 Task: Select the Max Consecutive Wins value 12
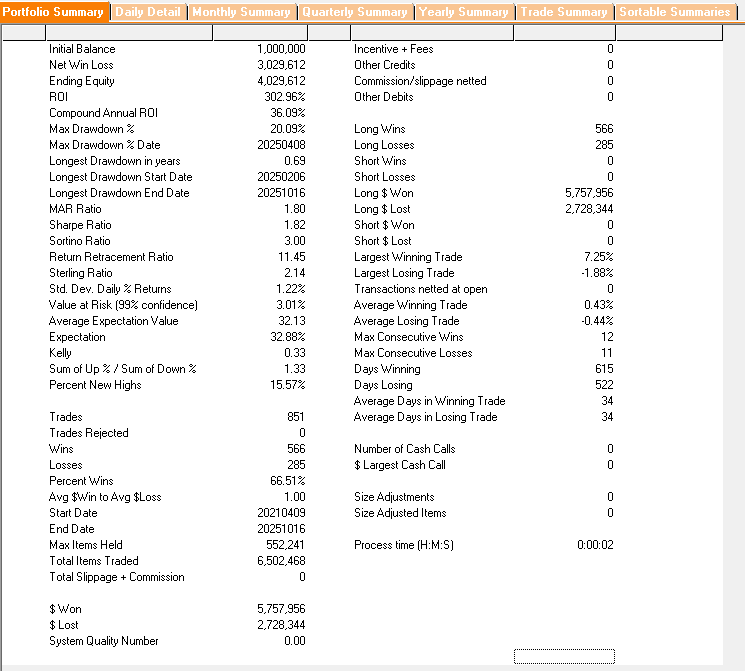click(607, 337)
